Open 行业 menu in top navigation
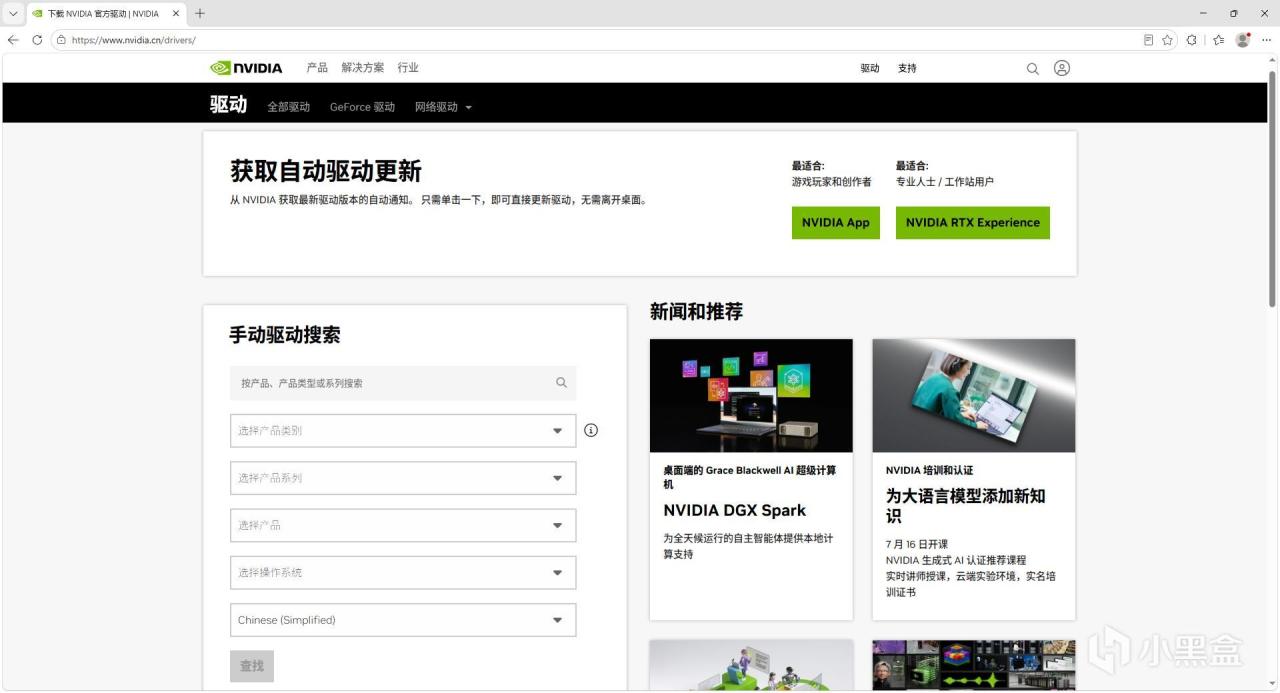Viewport: 1280px width, 693px height. coord(408,68)
